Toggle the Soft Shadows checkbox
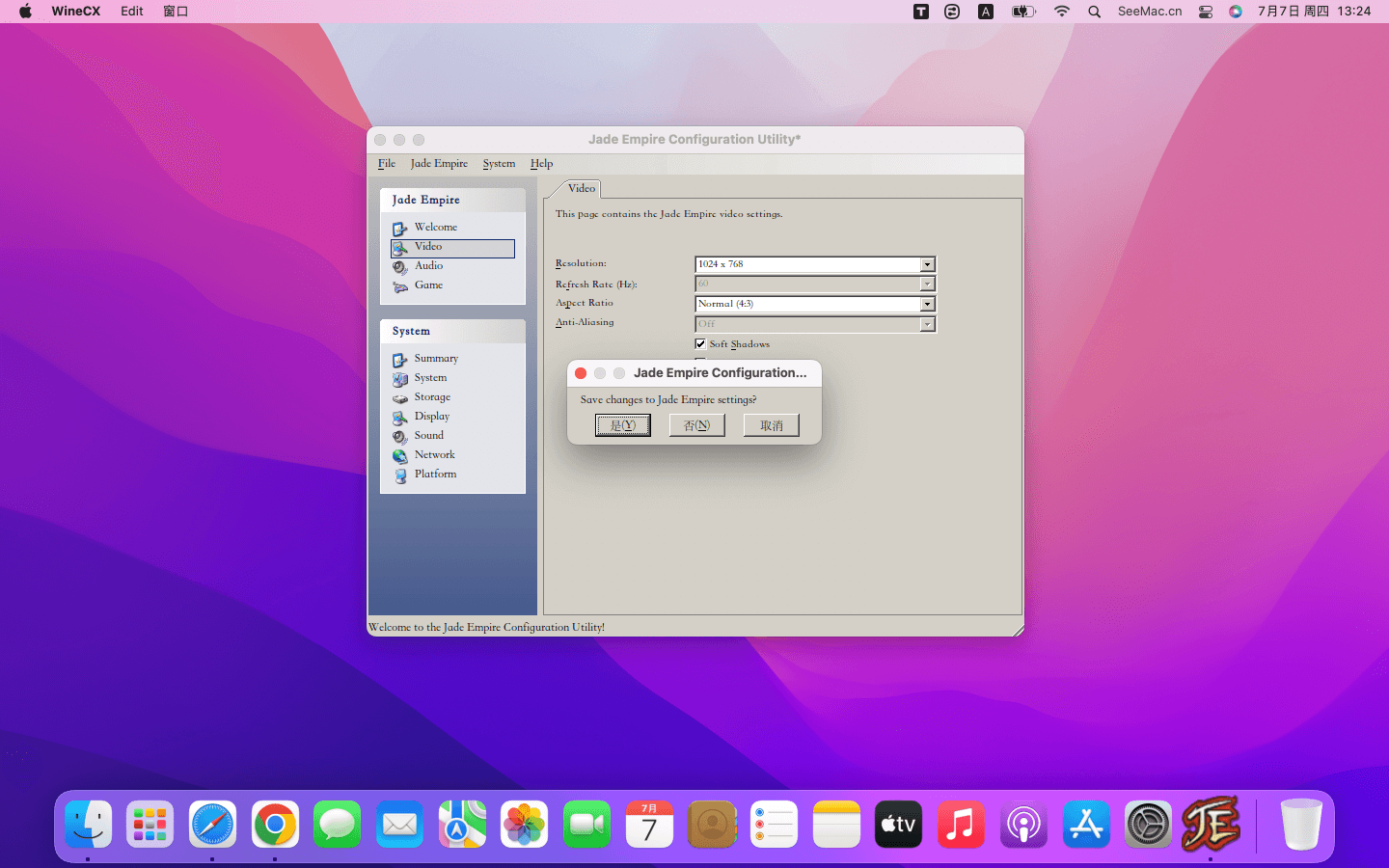The height and width of the screenshot is (868, 1389). click(700, 344)
